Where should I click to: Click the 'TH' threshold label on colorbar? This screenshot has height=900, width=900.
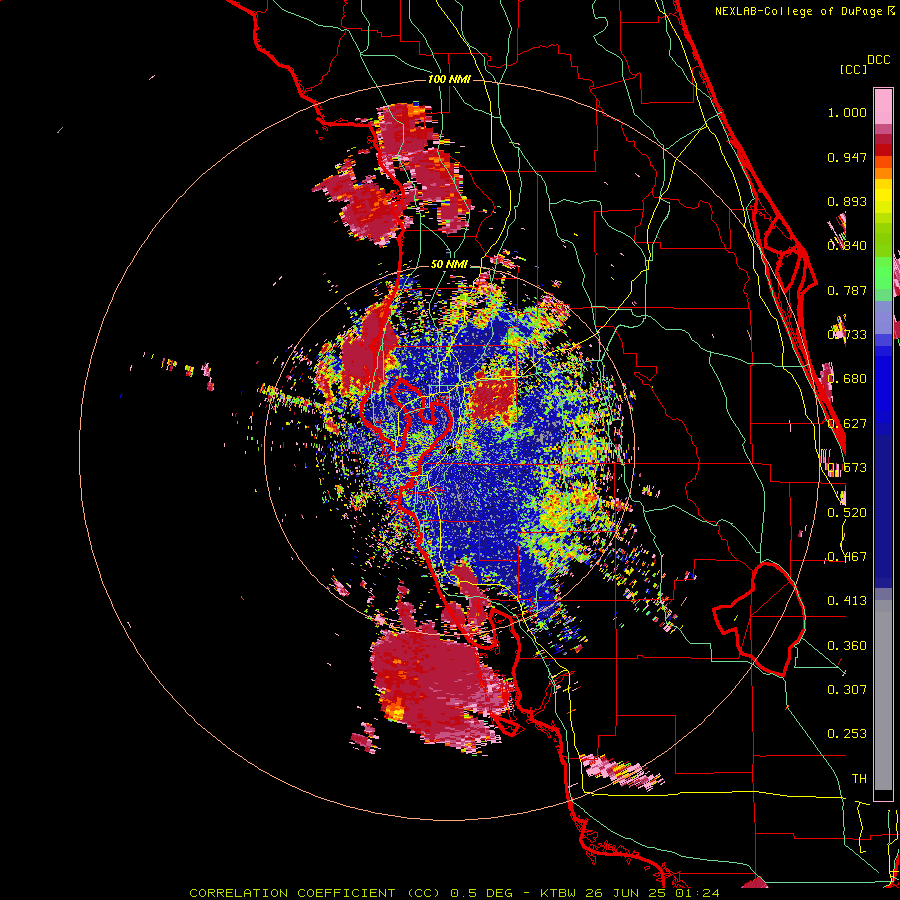click(859, 779)
